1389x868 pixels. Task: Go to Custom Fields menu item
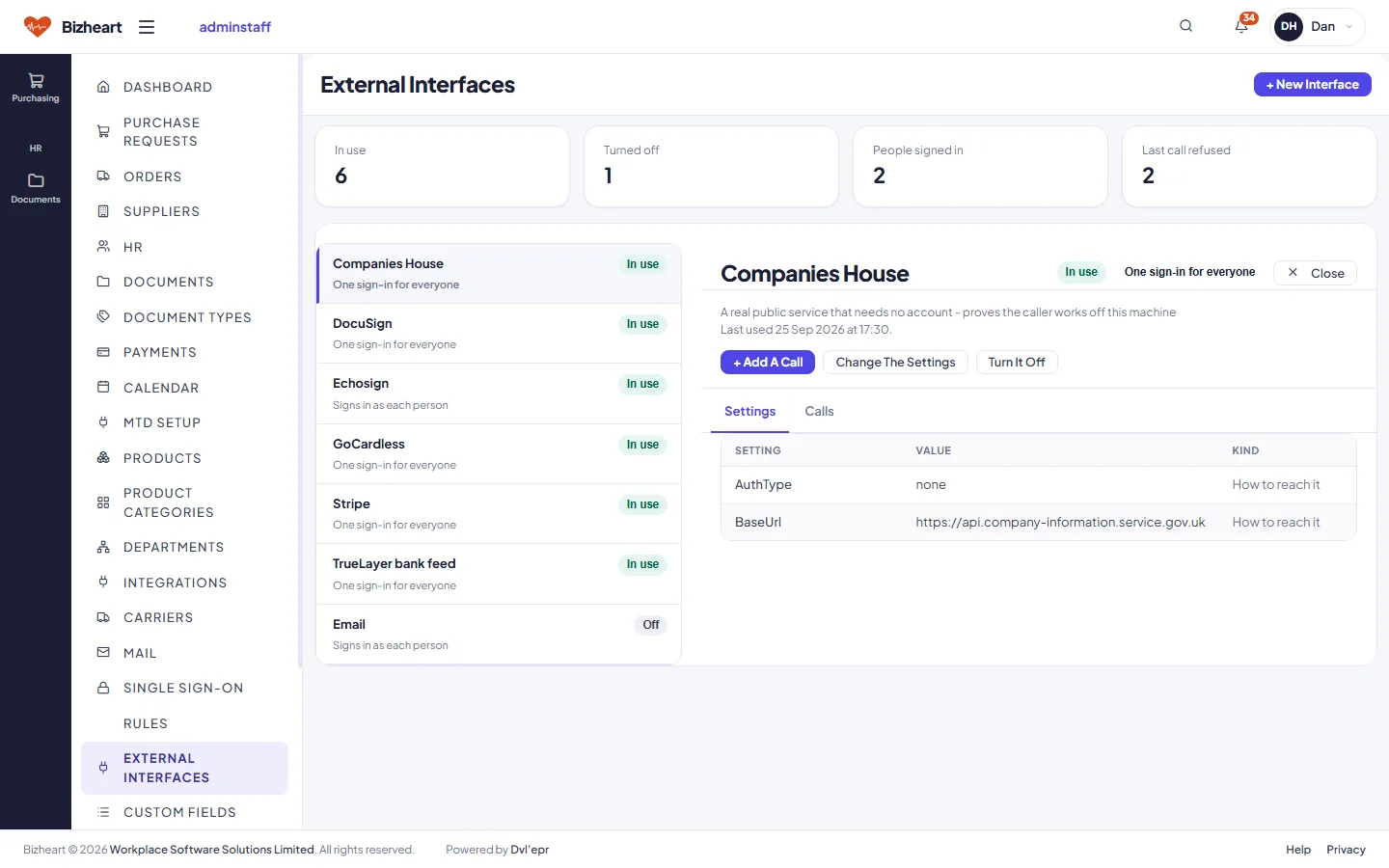[x=179, y=812]
